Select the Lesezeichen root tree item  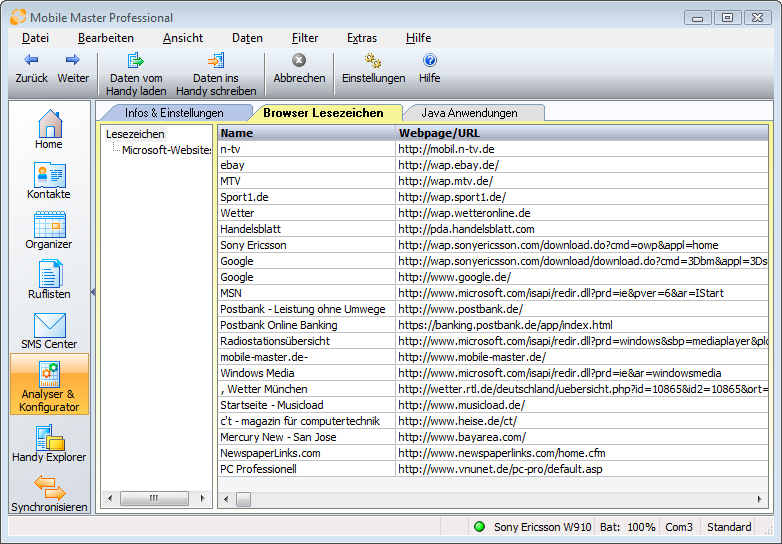[135, 134]
